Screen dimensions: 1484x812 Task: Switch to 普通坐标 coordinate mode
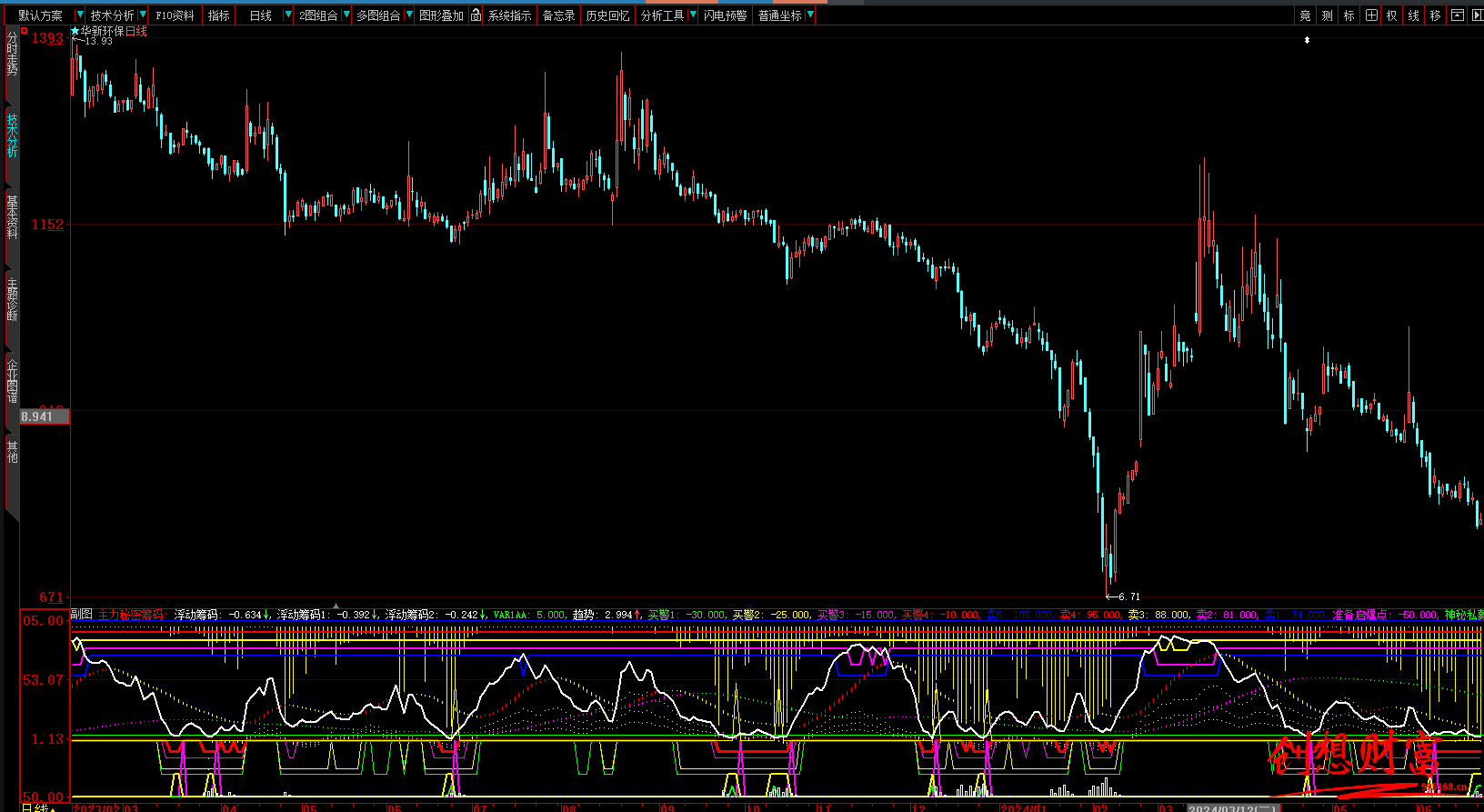point(780,15)
